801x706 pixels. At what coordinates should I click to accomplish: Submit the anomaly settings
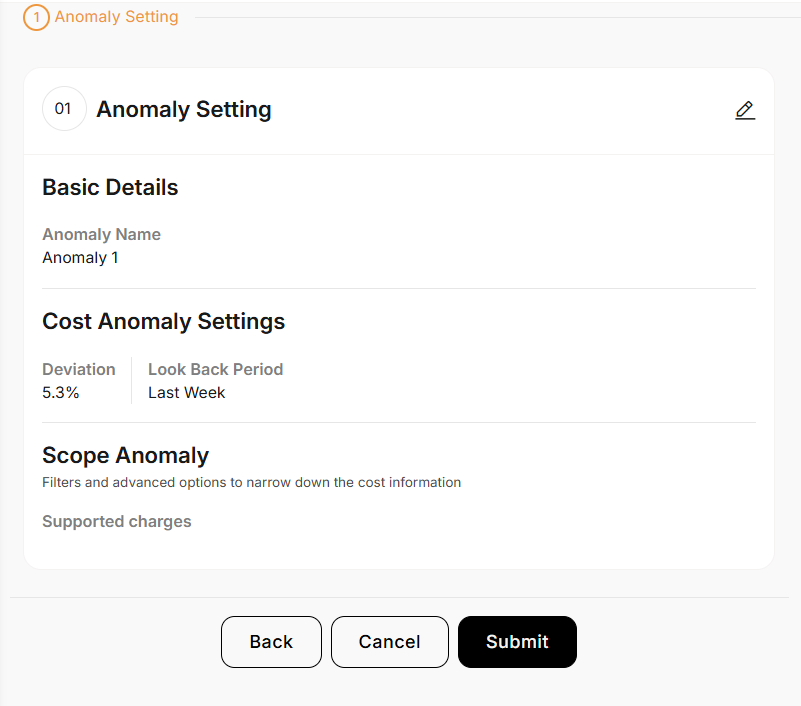[517, 642]
